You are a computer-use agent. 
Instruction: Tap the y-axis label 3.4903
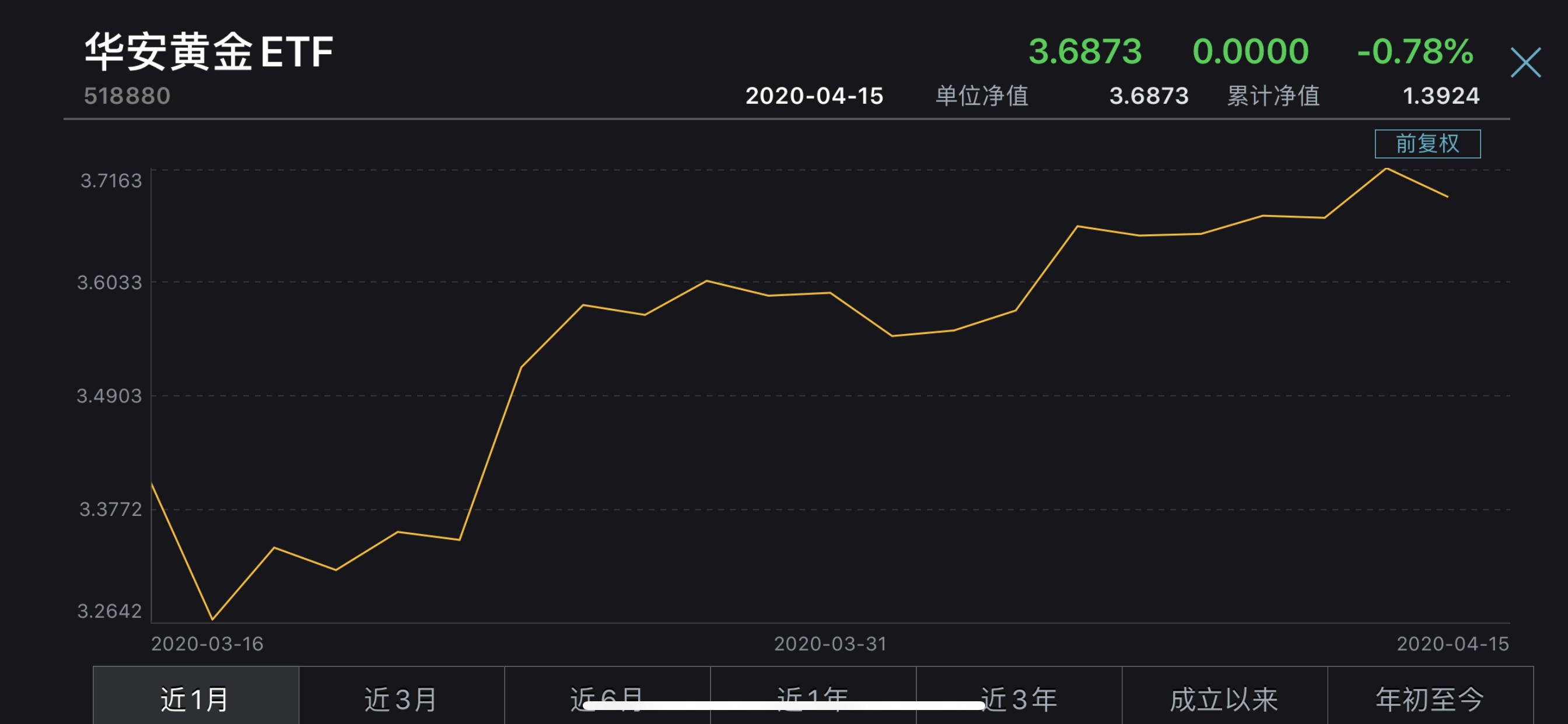pos(110,396)
